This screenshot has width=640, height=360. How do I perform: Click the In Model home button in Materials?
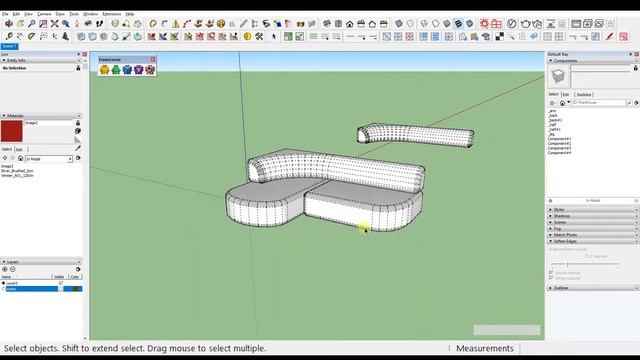tap(20, 158)
